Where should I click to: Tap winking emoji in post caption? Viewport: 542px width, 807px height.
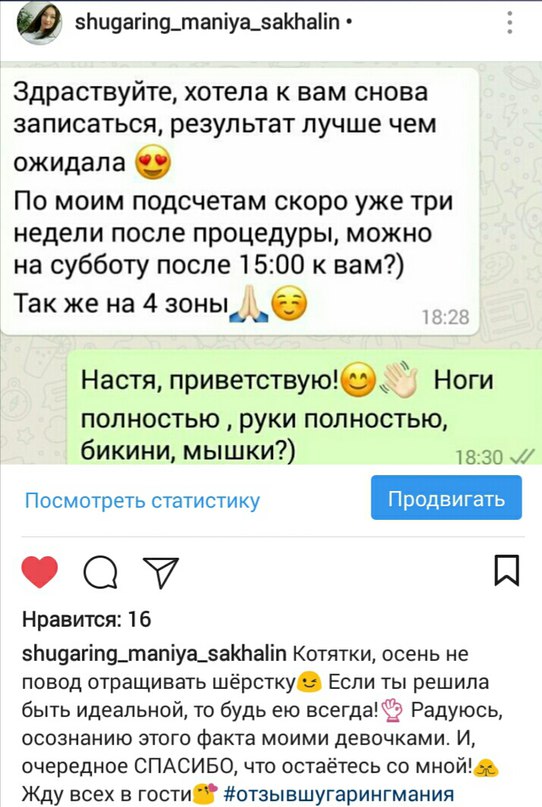[x=310, y=683]
